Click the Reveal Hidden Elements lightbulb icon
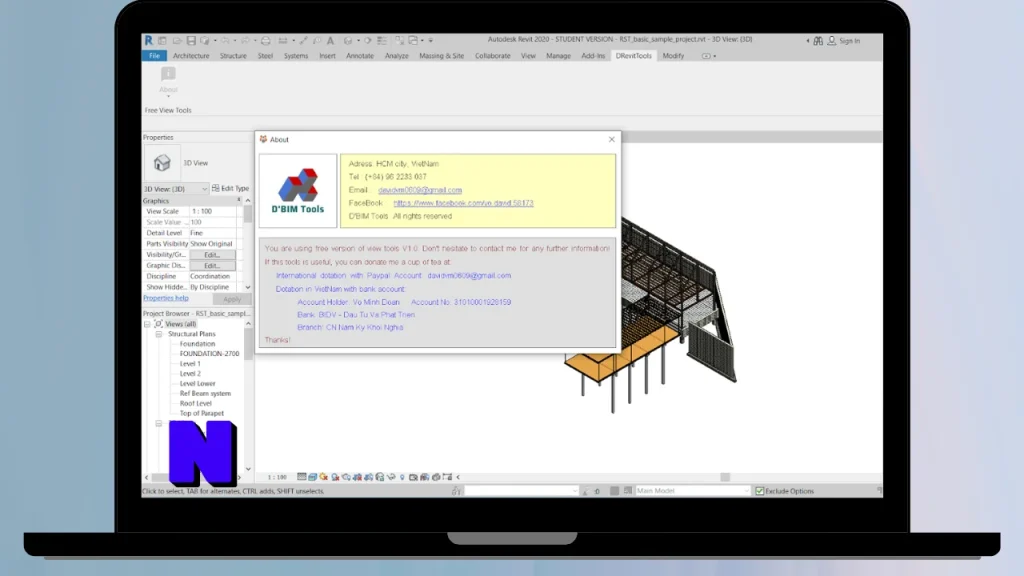The height and width of the screenshot is (576, 1024). point(402,477)
